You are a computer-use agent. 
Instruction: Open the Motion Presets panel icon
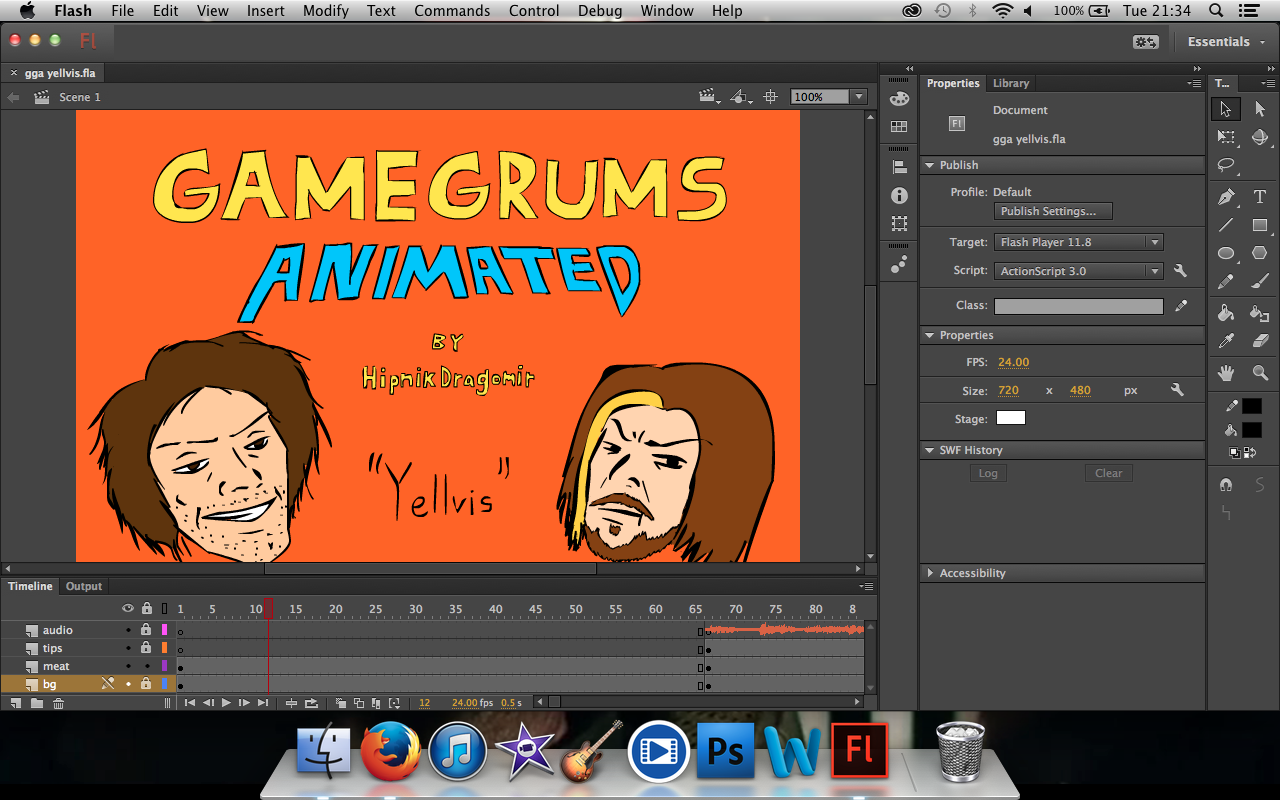(899, 264)
